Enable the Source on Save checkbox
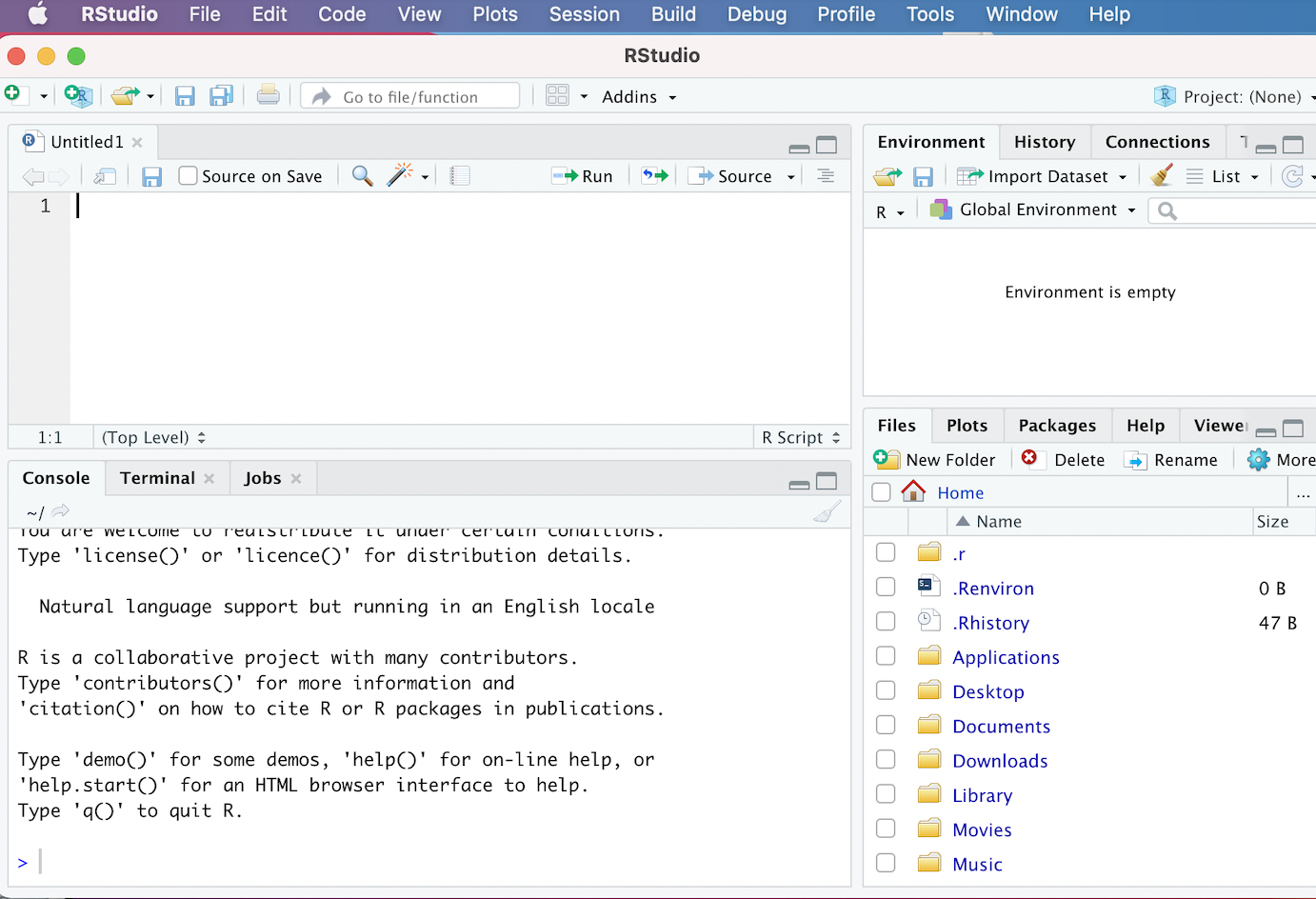The width and height of the screenshot is (1316, 899). click(189, 176)
